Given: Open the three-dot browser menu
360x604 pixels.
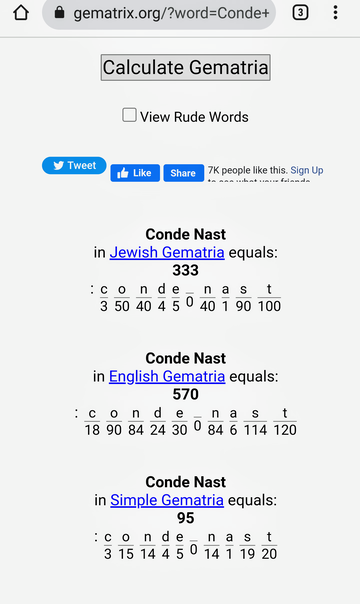Looking at the screenshot, I should click(335, 13).
